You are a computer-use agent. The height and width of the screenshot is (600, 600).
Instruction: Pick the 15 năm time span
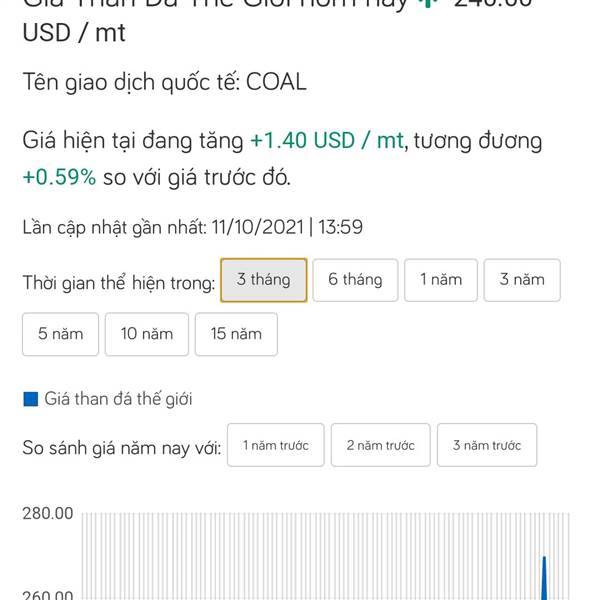tap(236, 334)
